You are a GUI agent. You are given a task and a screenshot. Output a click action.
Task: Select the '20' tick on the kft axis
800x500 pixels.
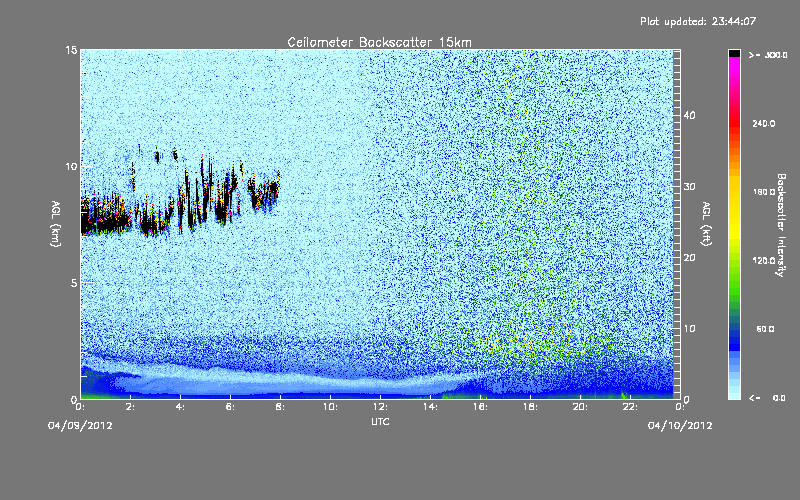click(x=689, y=257)
